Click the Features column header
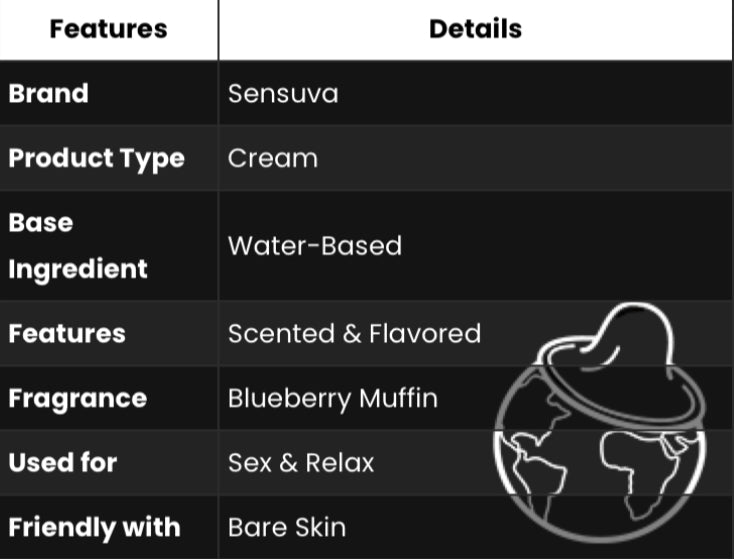734x559 pixels. point(109,29)
